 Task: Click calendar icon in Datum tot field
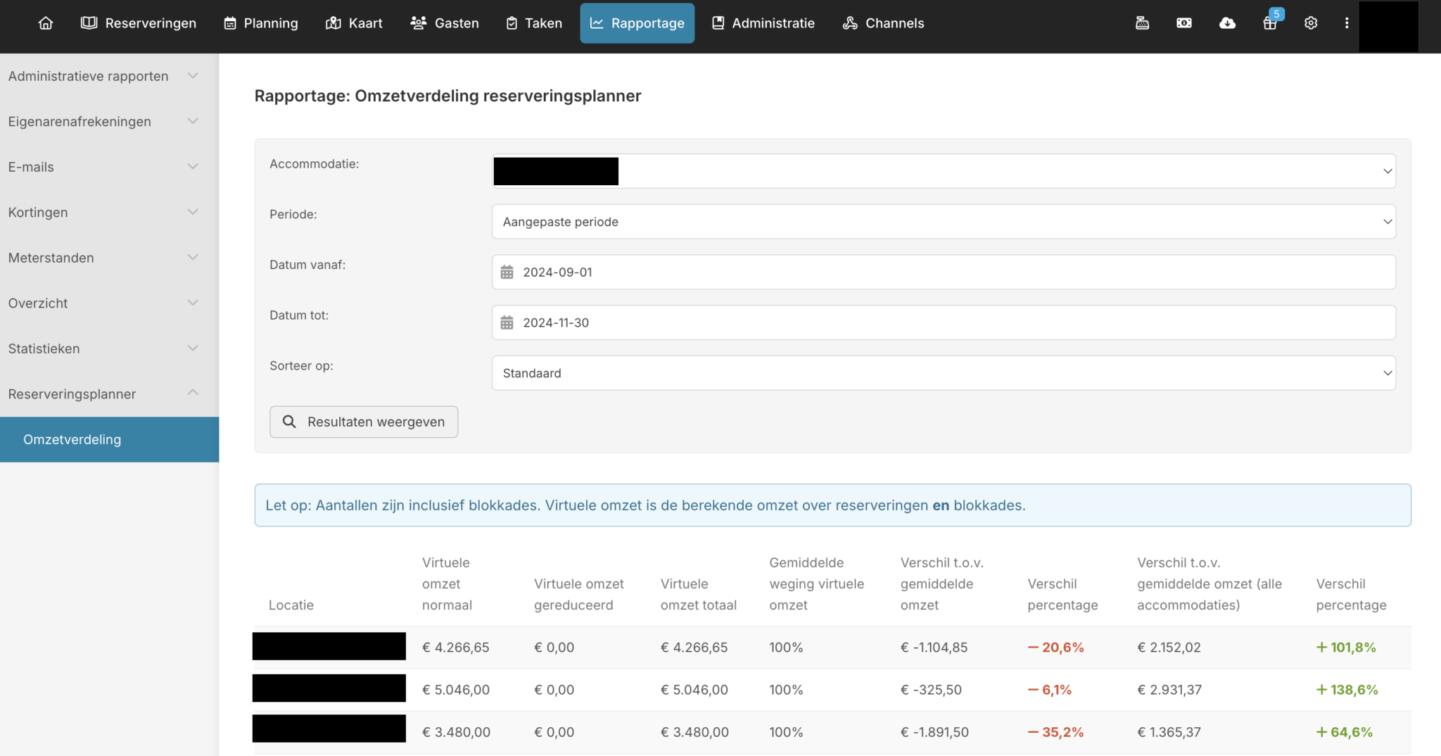coord(507,323)
